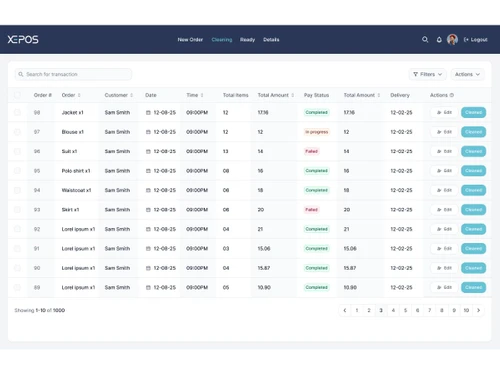Click Failed status for order 96
500x375 pixels.
(311, 151)
